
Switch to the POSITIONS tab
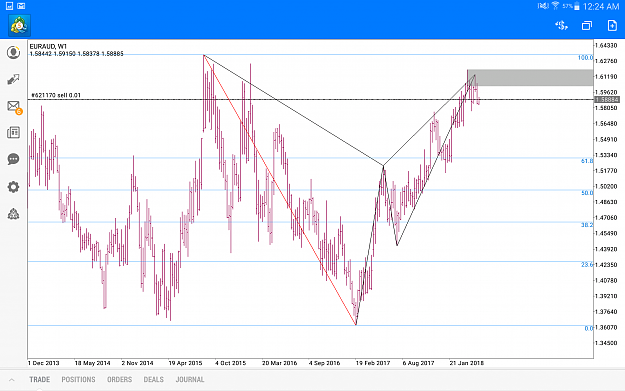[x=78, y=379]
